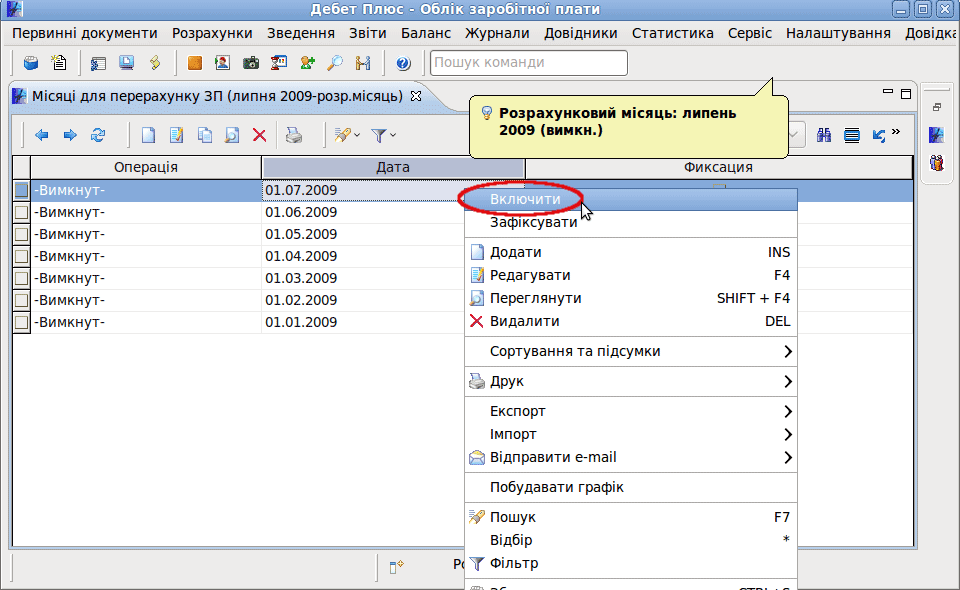Toggle checkbox for the 01.05.2009 row
960x590 pixels.
[21, 234]
